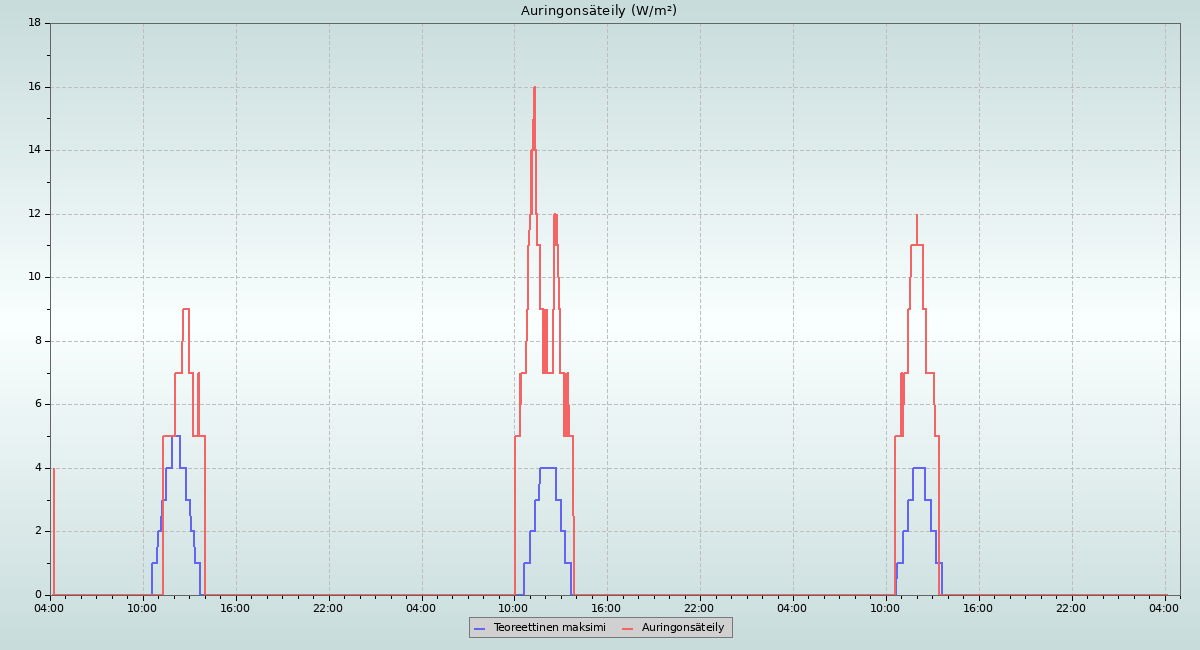Click the Auringonsäteily legend label
The image size is (1200, 650).
[683, 628]
